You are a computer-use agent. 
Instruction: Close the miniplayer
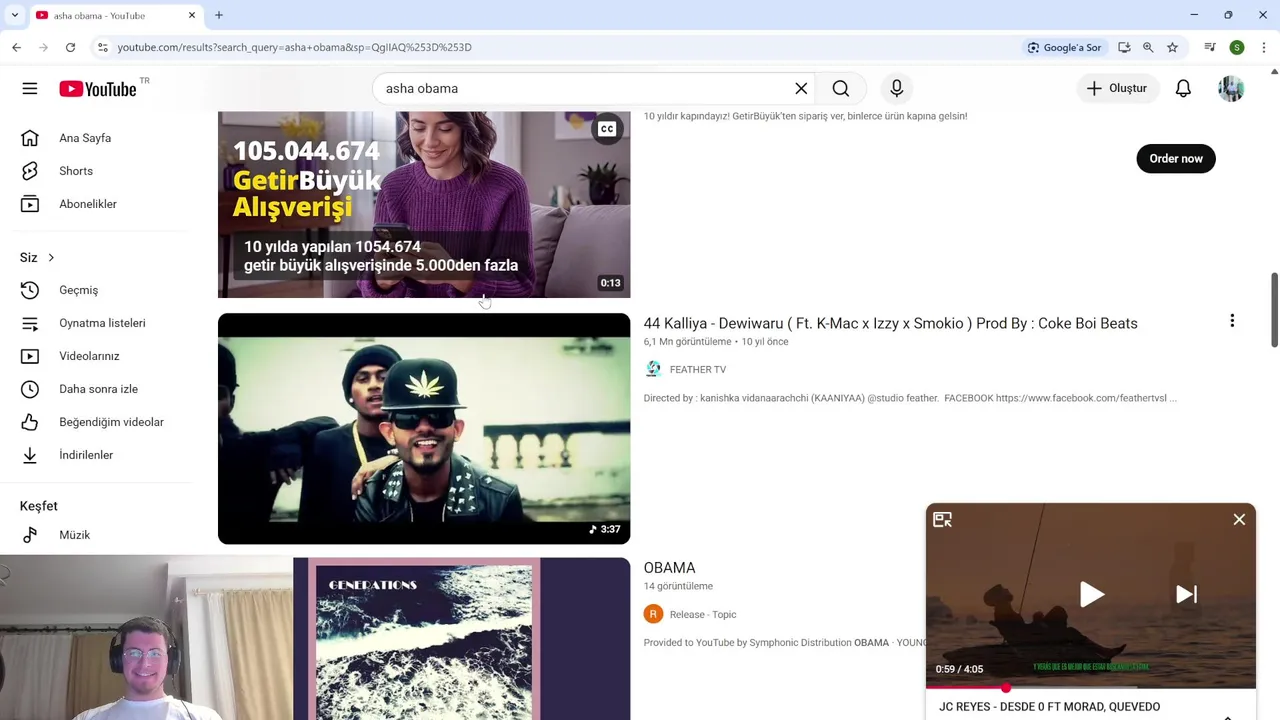pyautogui.click(x=1239, y=520)
